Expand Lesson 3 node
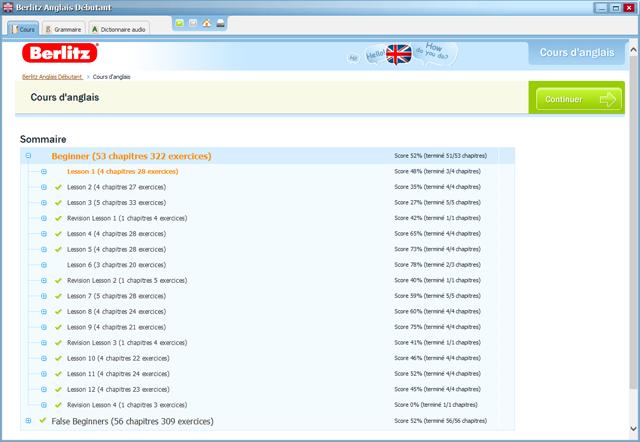Image resolution: width=640 pixels, height=442 pixels. click(x=44, y=203)
